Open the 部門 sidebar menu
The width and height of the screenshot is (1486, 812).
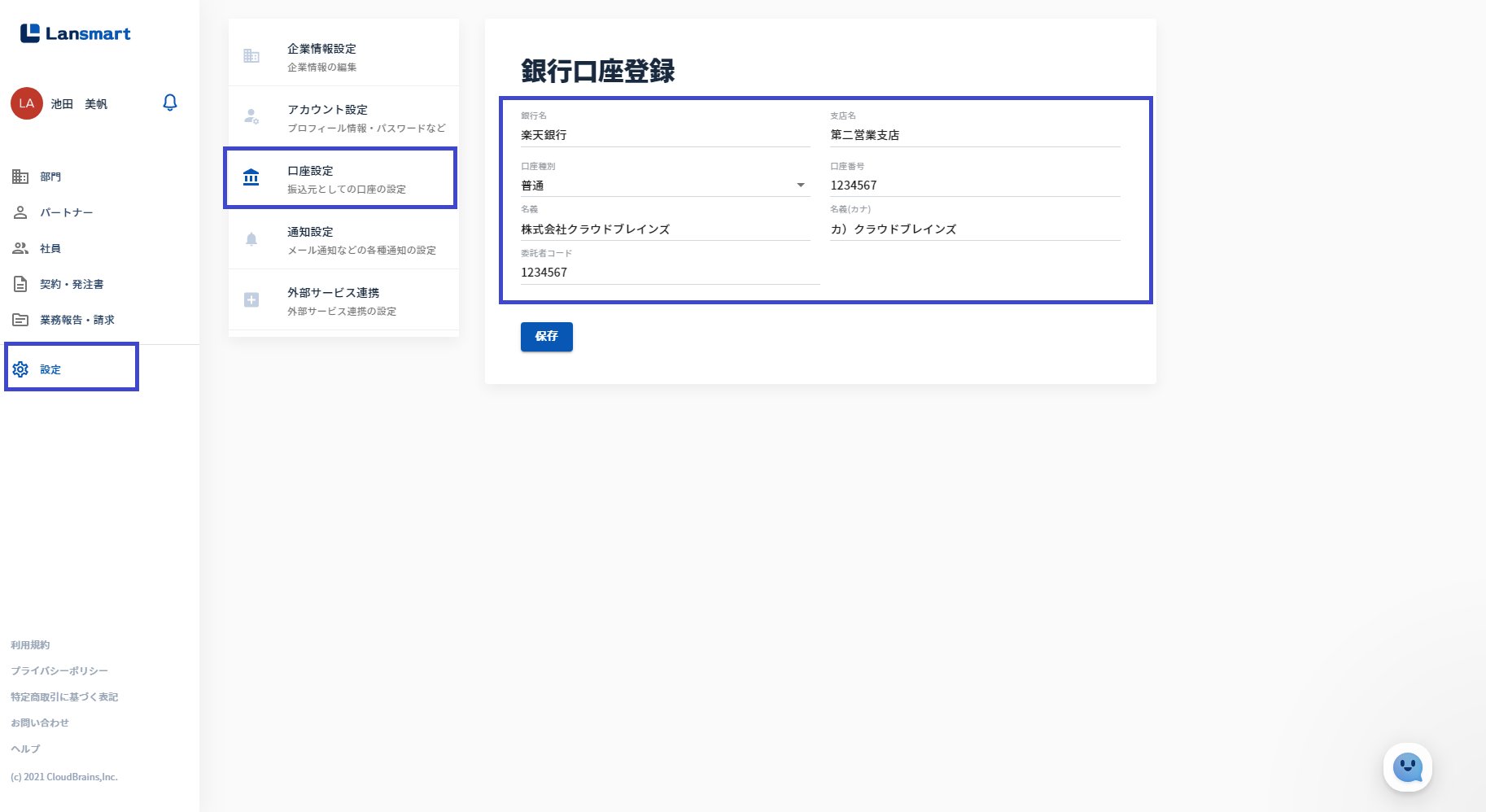tap(50, 177)
